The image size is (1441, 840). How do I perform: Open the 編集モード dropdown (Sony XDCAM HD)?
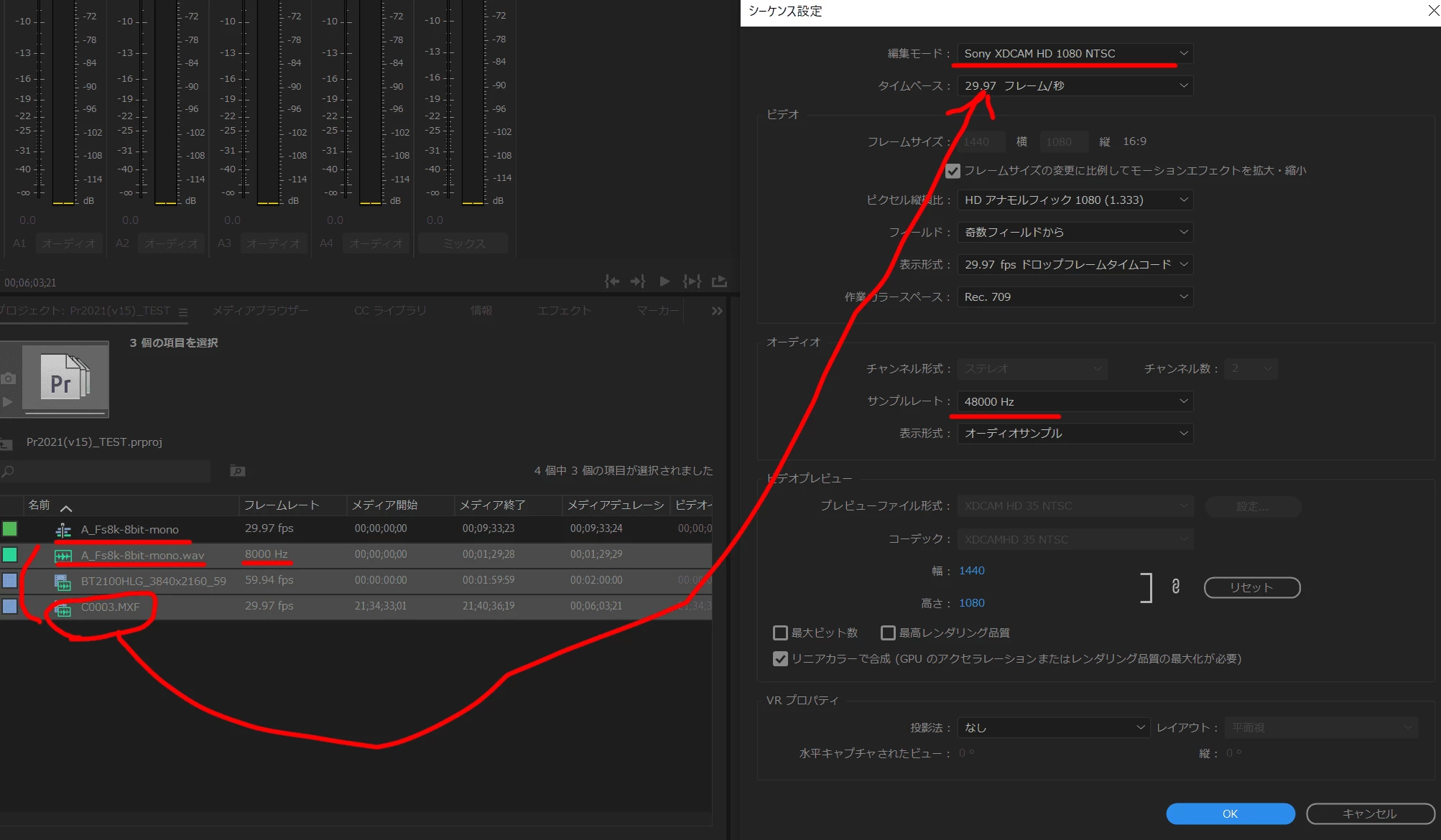click(x=1075, y=54)
